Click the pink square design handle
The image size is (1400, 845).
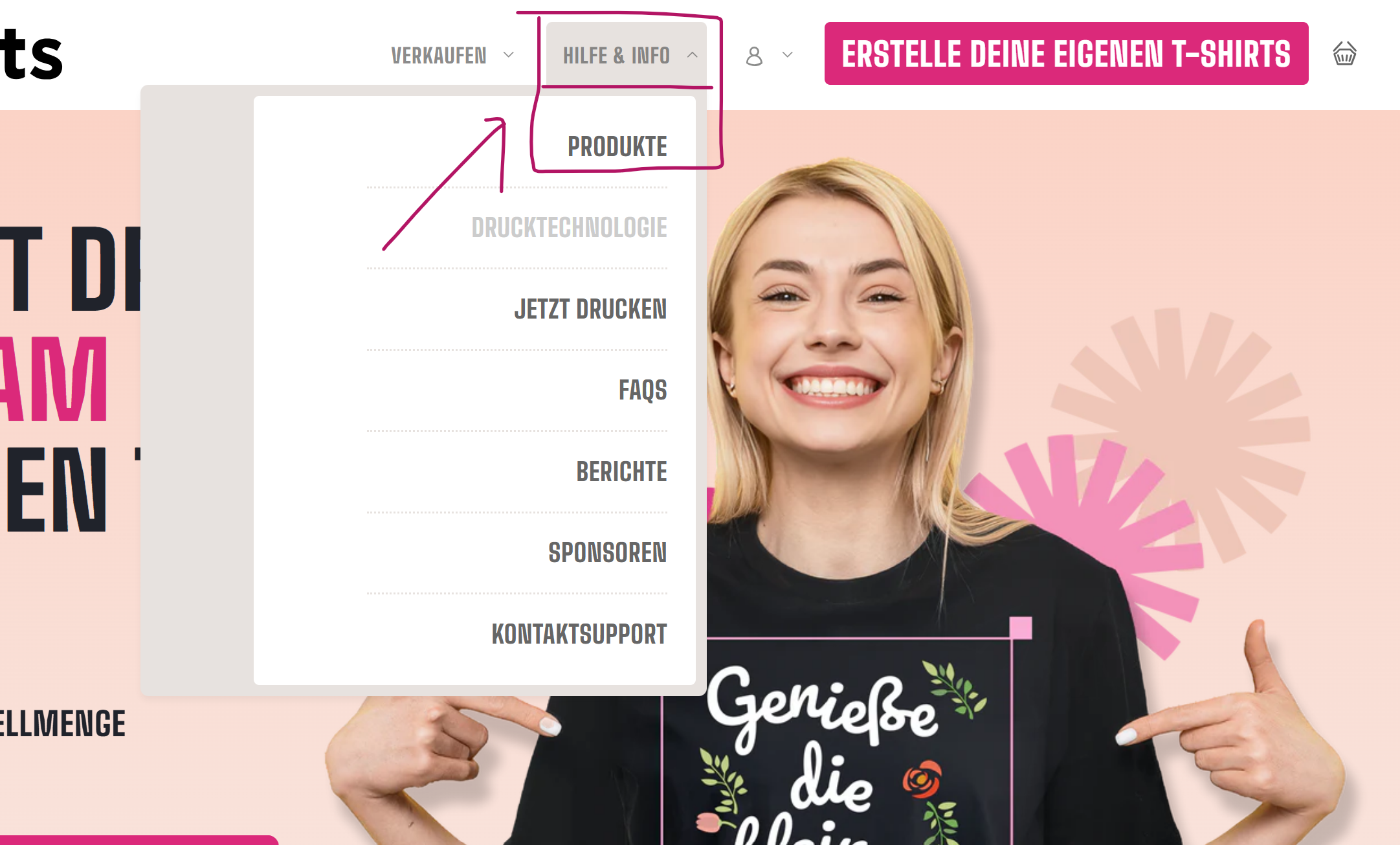coord(1021,627)
